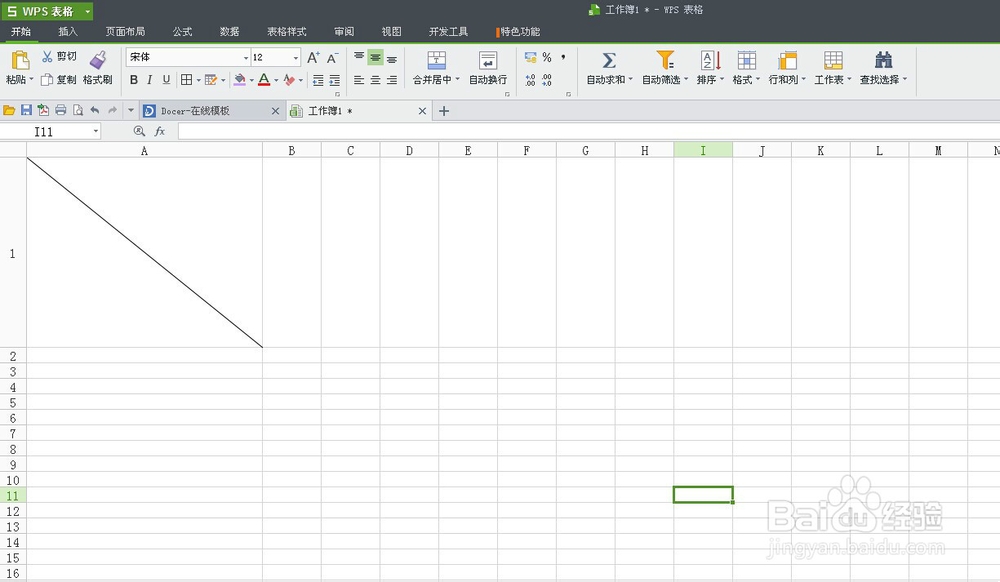Open the WPS 表格 application menu arrow

point(87,11)
